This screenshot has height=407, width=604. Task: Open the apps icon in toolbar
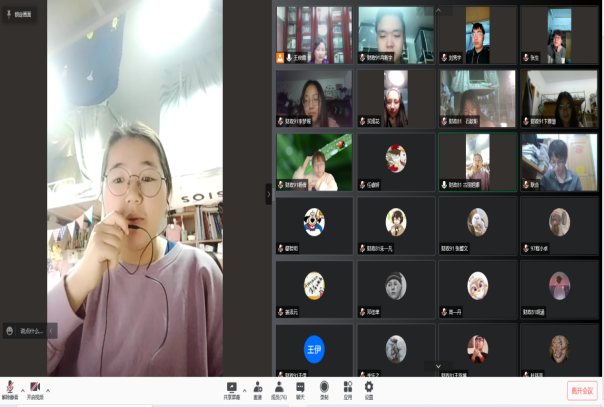coord(347,387)
